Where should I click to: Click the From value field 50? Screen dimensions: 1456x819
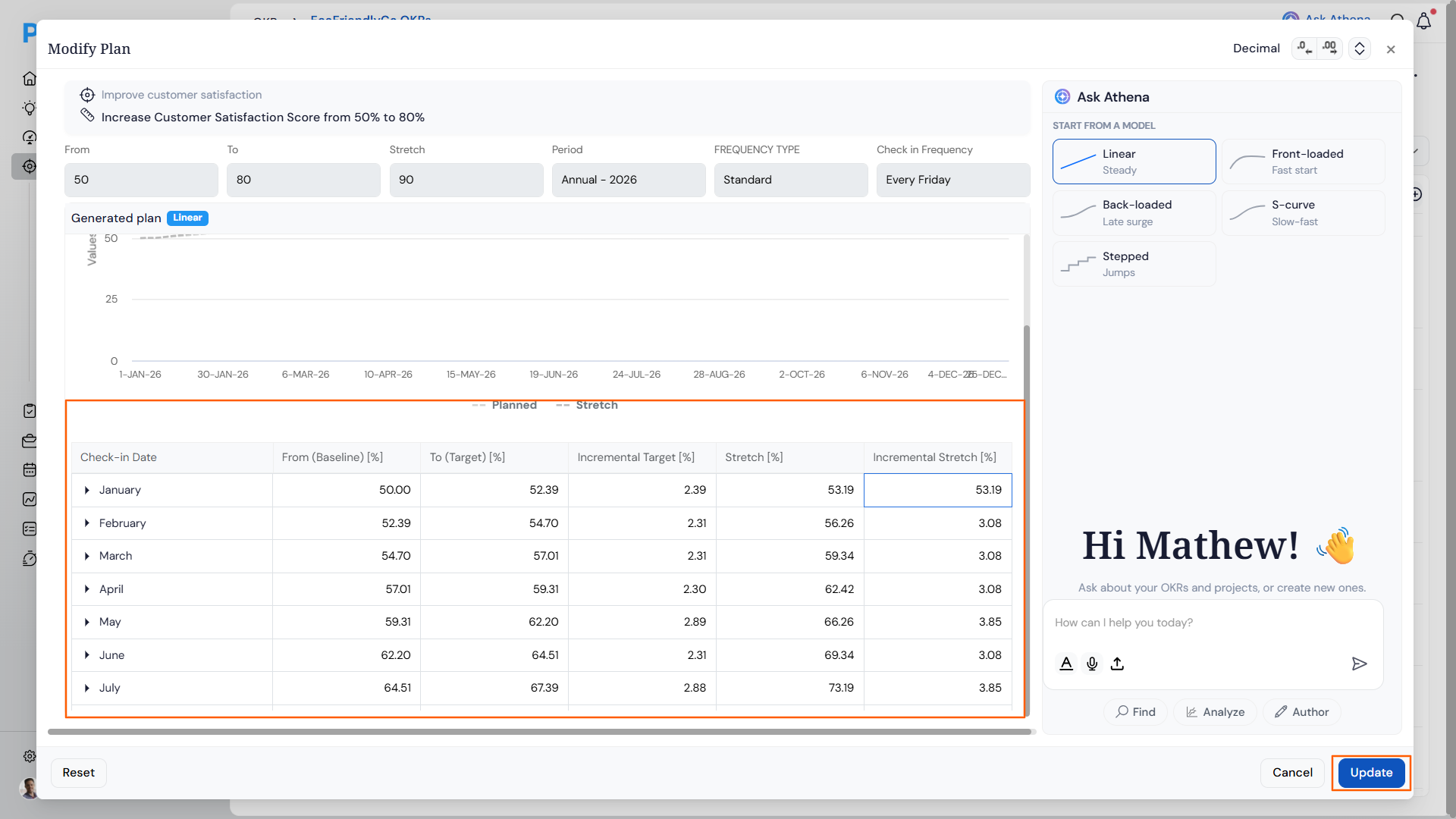[141, 180]
